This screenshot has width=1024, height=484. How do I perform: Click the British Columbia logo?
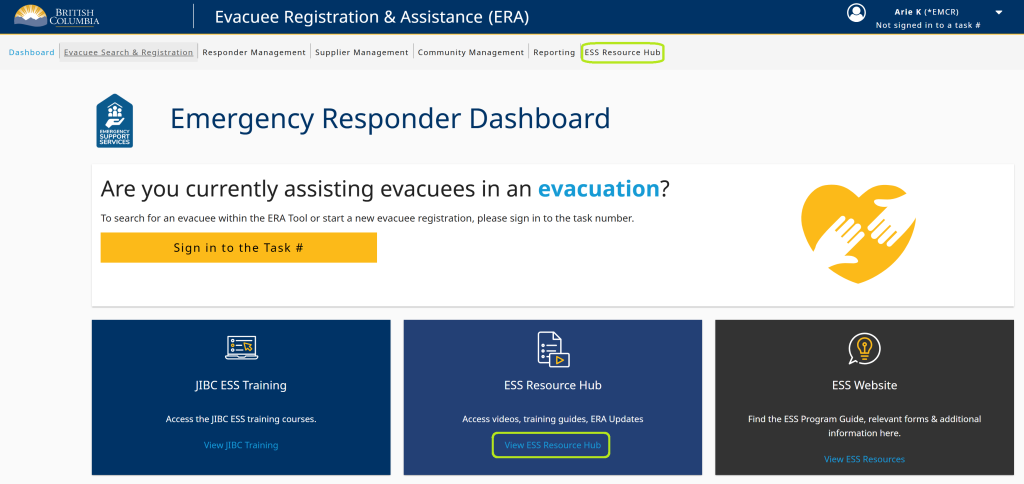[x=57, y=16]
